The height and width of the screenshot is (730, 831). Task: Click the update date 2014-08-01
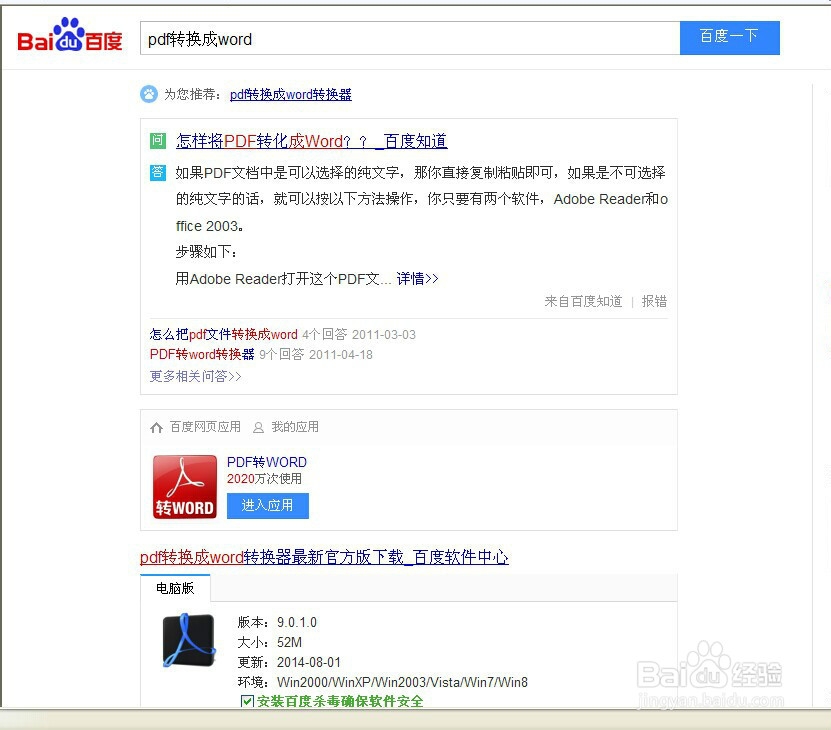pos(309,662)
